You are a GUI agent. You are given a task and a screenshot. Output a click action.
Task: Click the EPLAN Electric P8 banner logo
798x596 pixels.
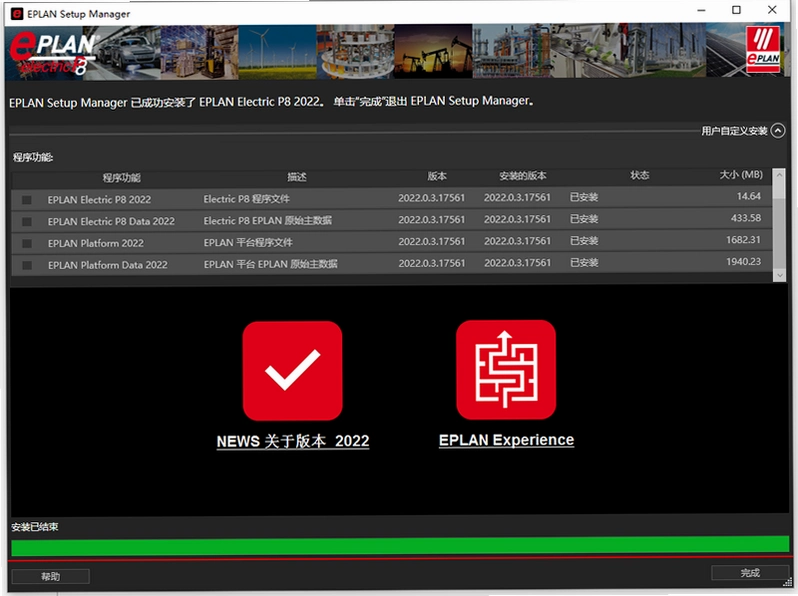(x=53, y=52)
